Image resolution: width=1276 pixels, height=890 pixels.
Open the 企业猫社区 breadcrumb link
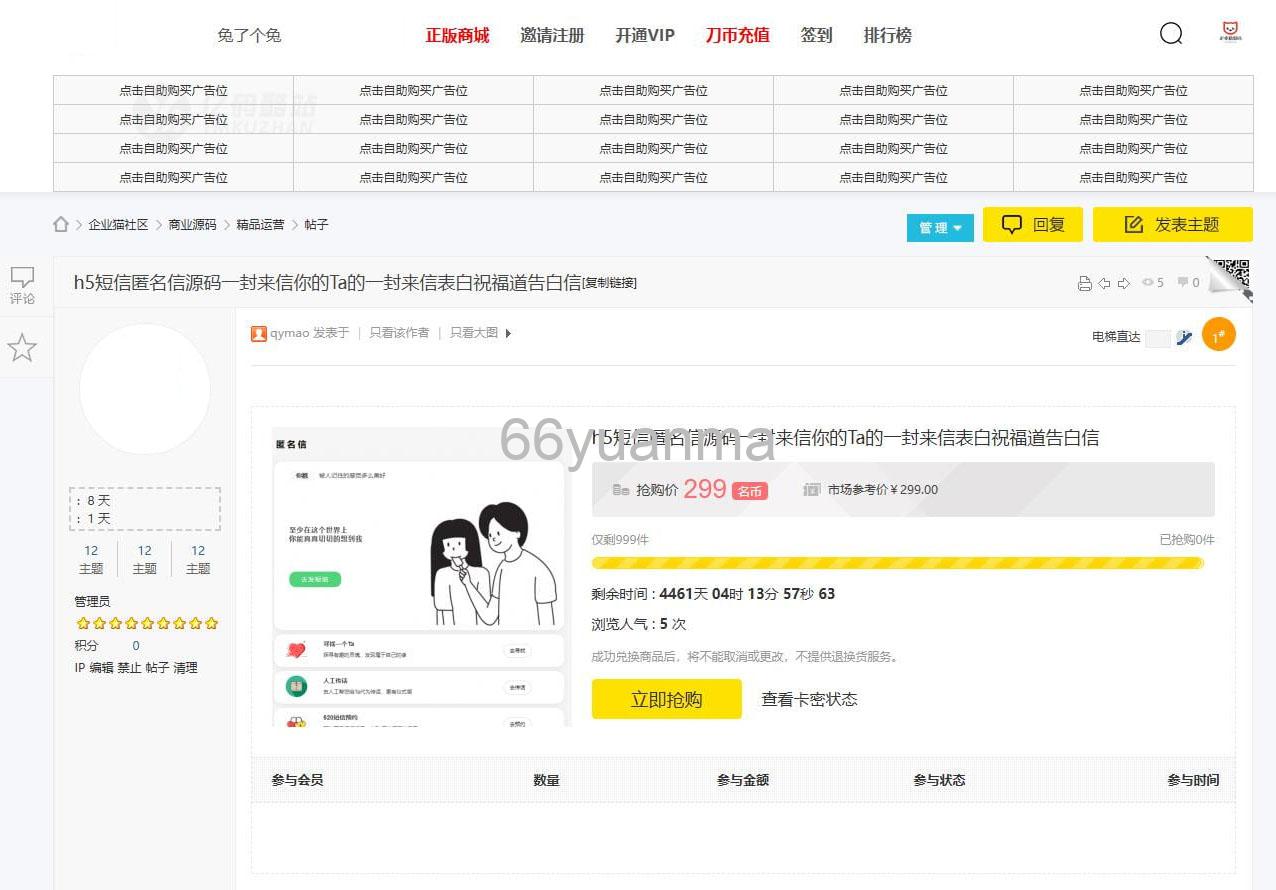(118, 224)
